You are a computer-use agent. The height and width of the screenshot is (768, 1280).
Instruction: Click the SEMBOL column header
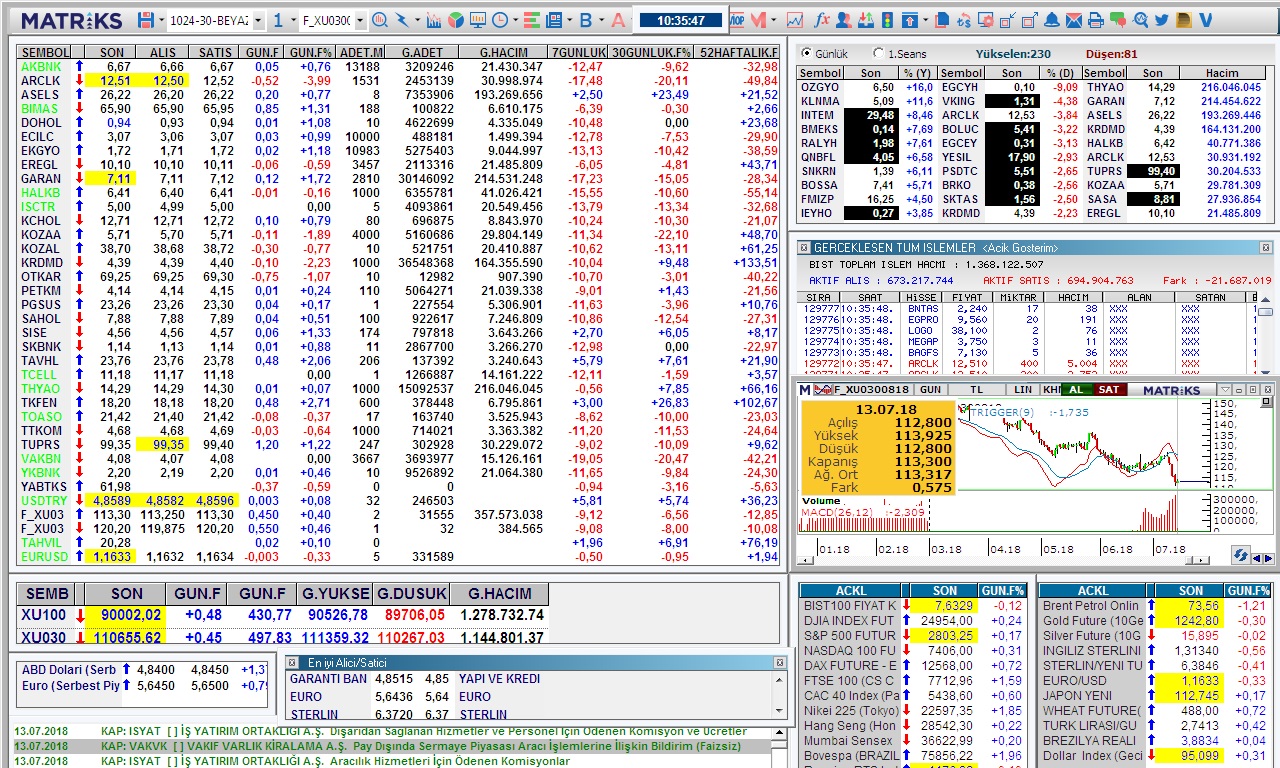(44, 52)
